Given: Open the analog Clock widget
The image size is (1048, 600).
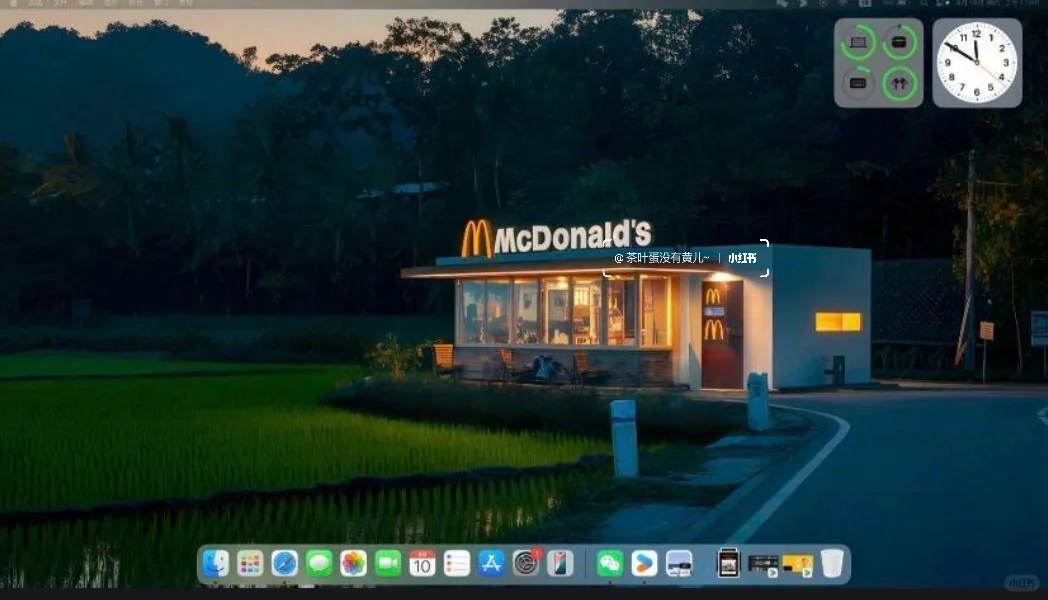Looking at the screenshot, I should pyautogui.click(x=977, y=63).
